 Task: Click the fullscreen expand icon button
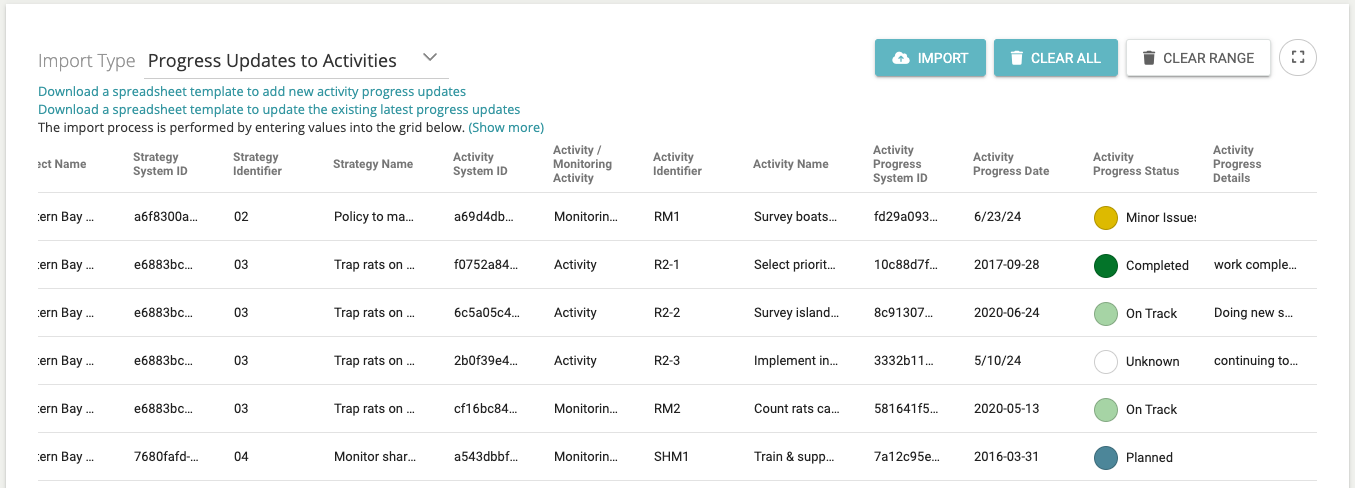click(x=1298, y=58)
